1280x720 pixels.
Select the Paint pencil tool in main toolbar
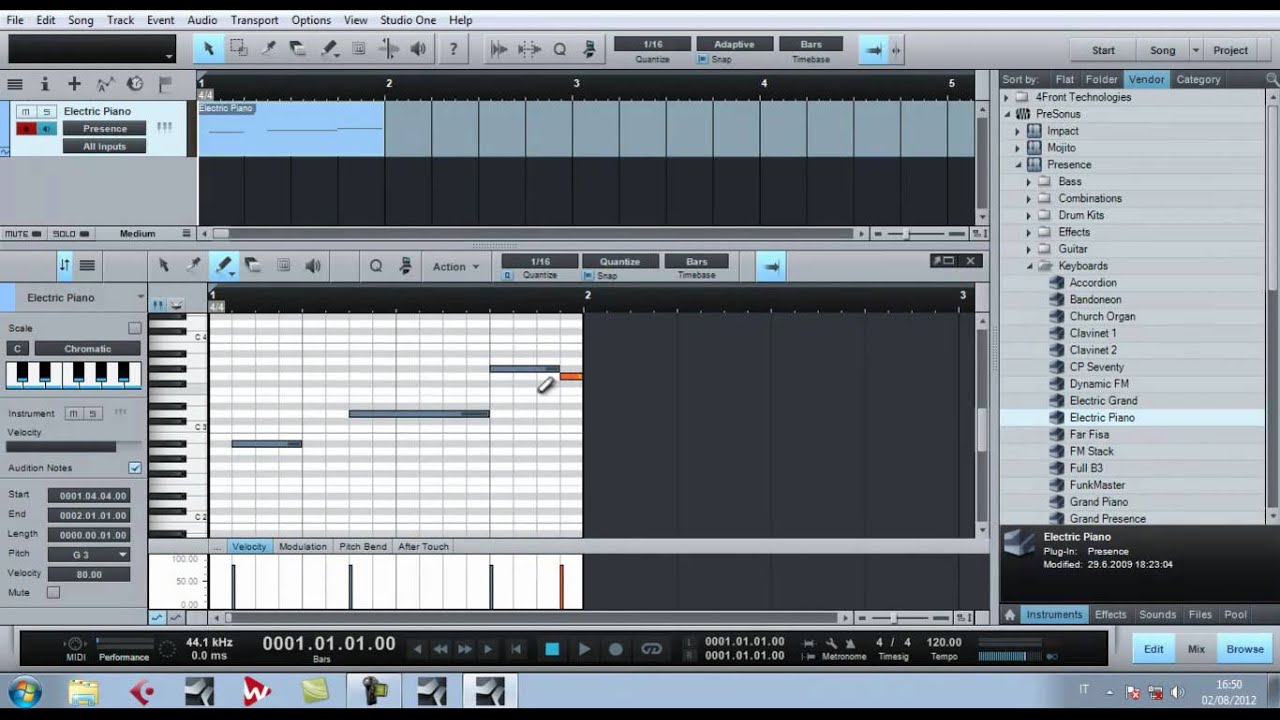pyautogui.click(x=328, y=48)
